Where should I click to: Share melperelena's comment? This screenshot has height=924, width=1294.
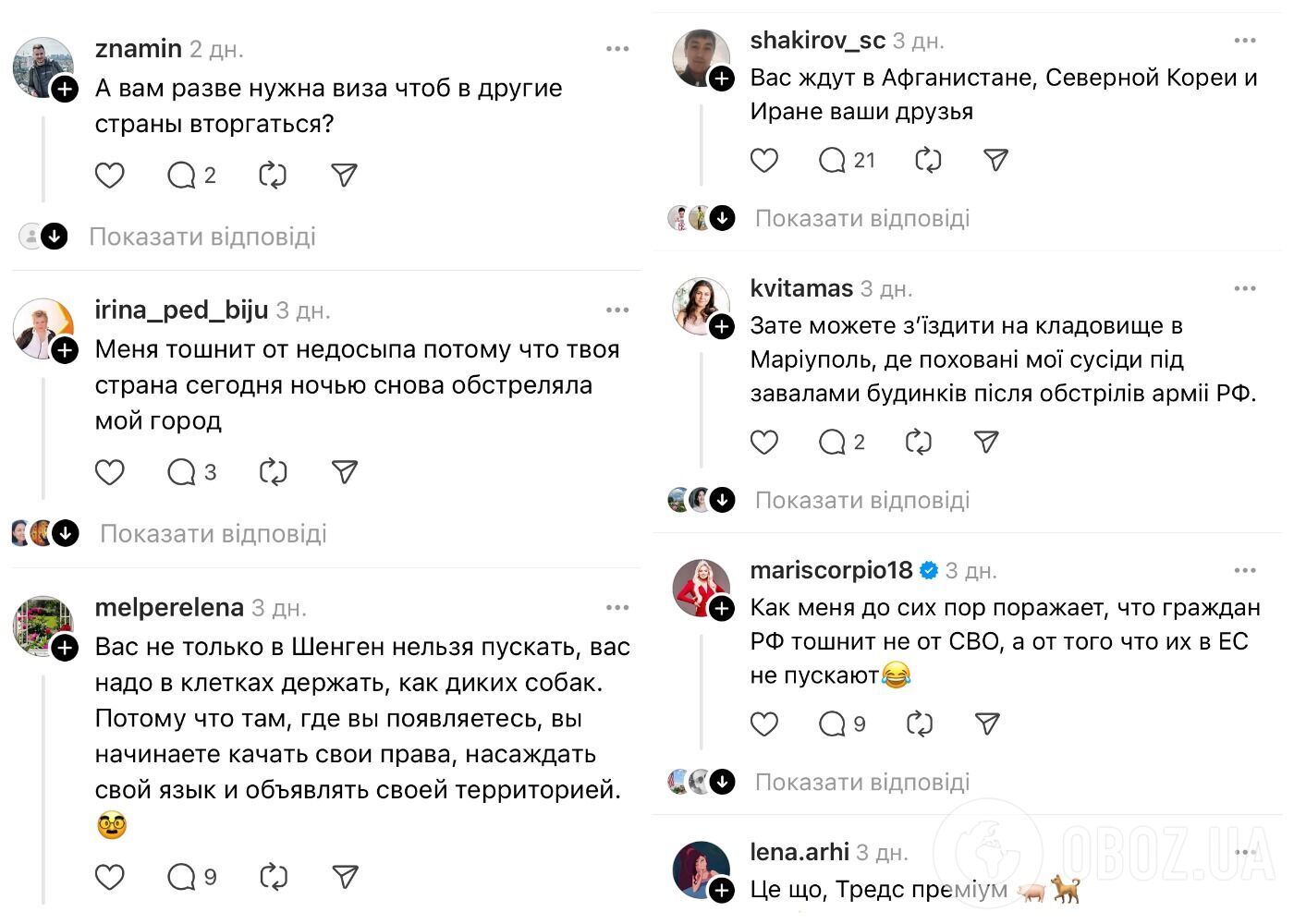point(343,876)
